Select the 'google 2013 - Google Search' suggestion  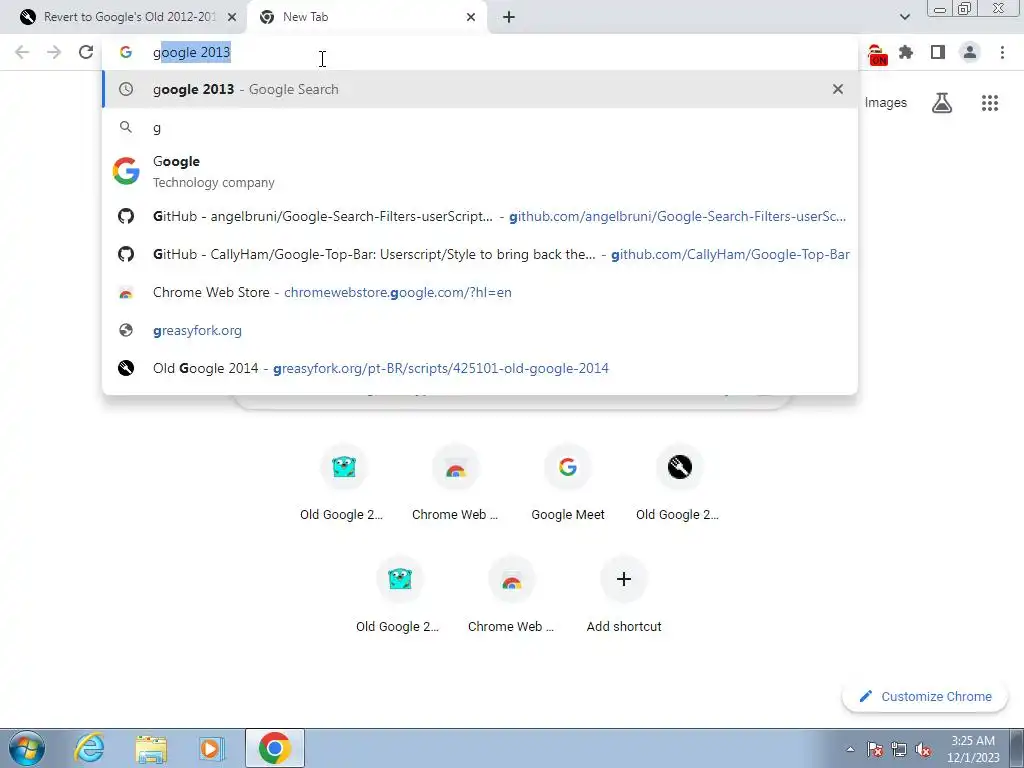pos(480,89)
